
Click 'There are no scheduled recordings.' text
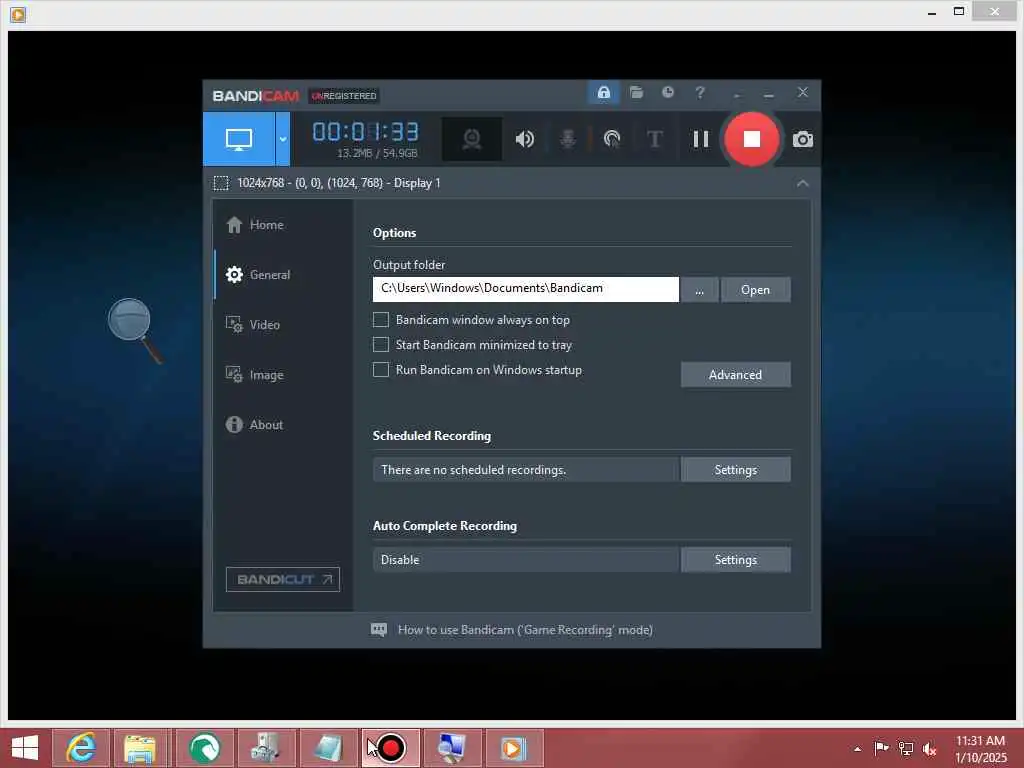[473, 470]
